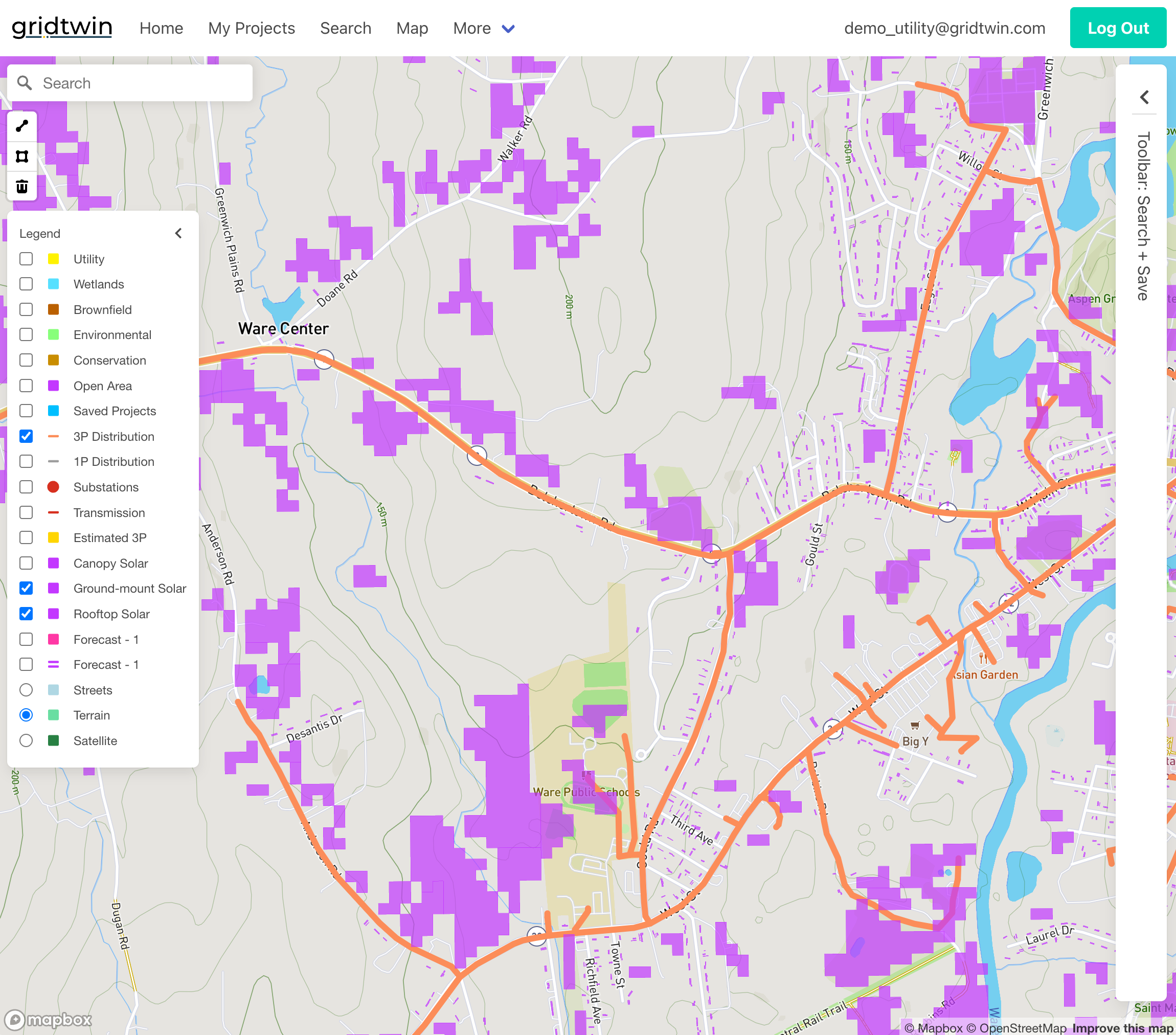Click the Open Area purple color swatch
The height and width of the screenshot is (1035, 1176).
[55, 386]
